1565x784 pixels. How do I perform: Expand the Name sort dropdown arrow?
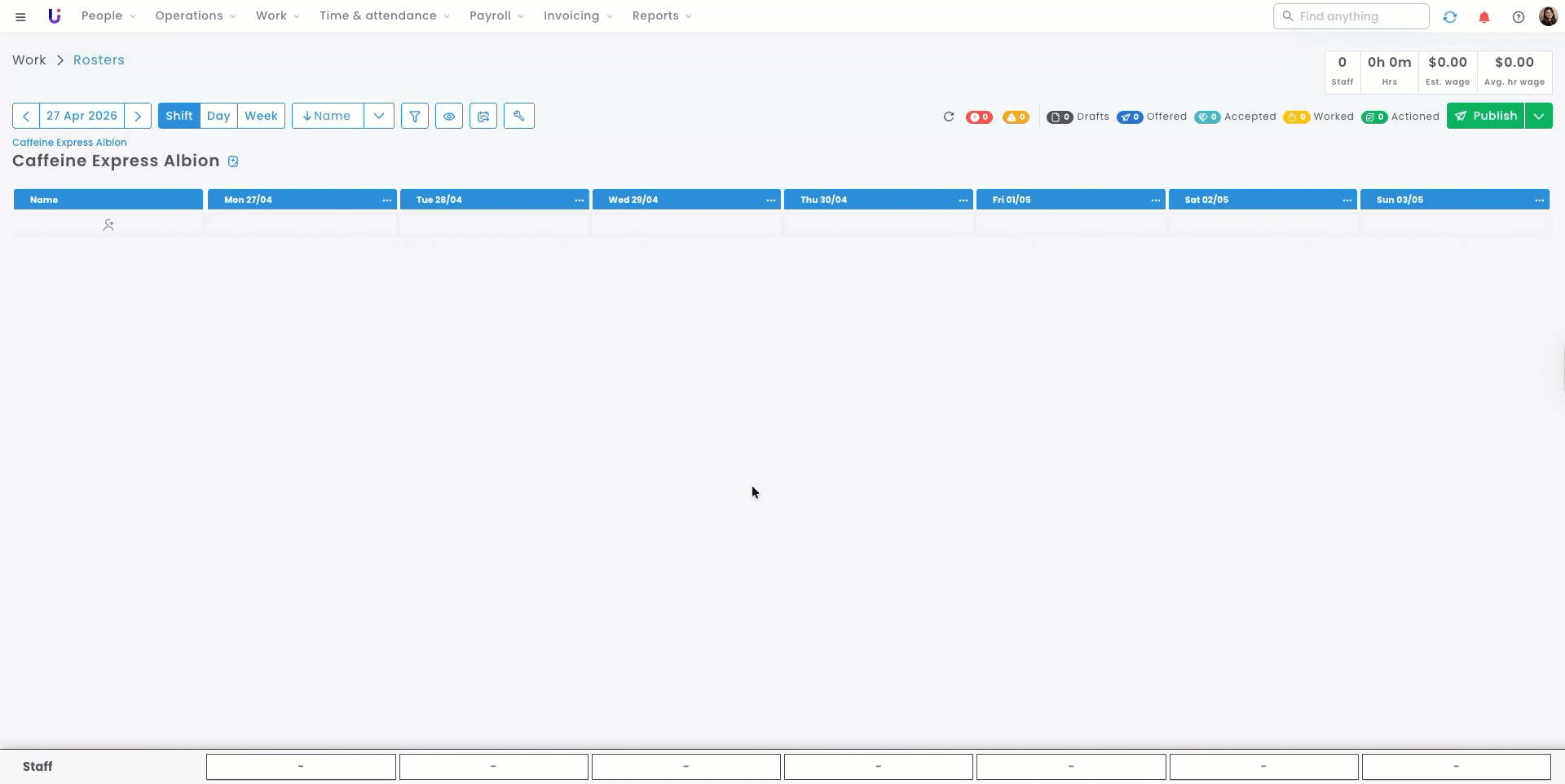pyautogui.click(x=379, y=116)
